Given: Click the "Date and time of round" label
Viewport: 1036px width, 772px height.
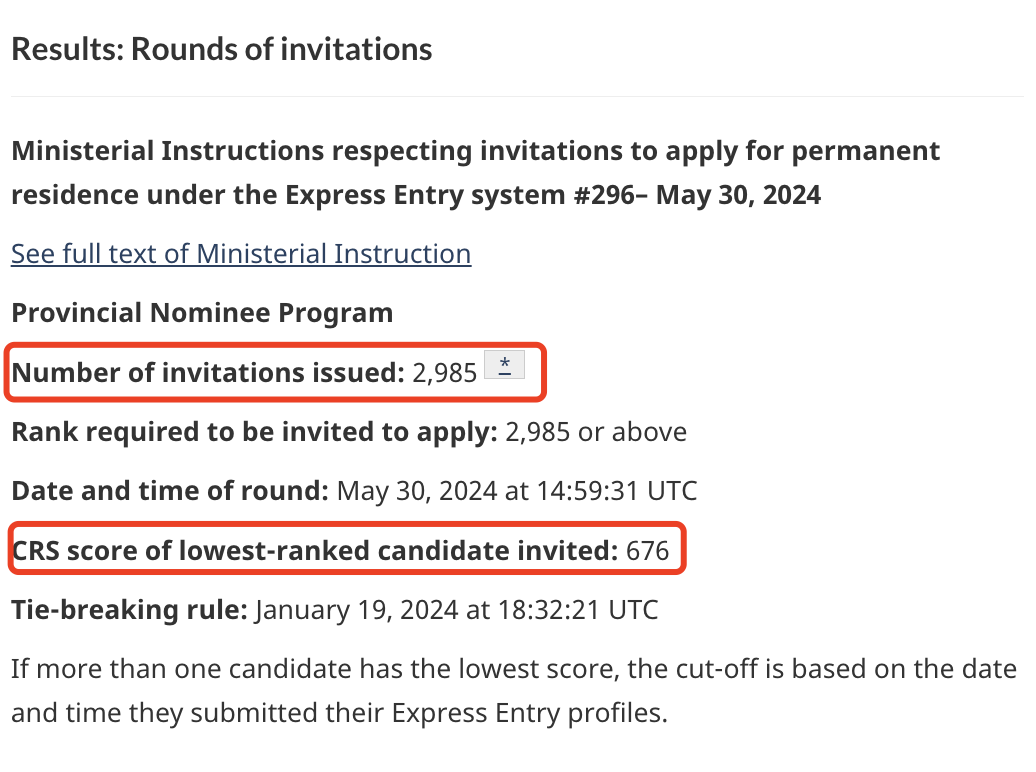Looking at the screenshot, I should point(170,492).
